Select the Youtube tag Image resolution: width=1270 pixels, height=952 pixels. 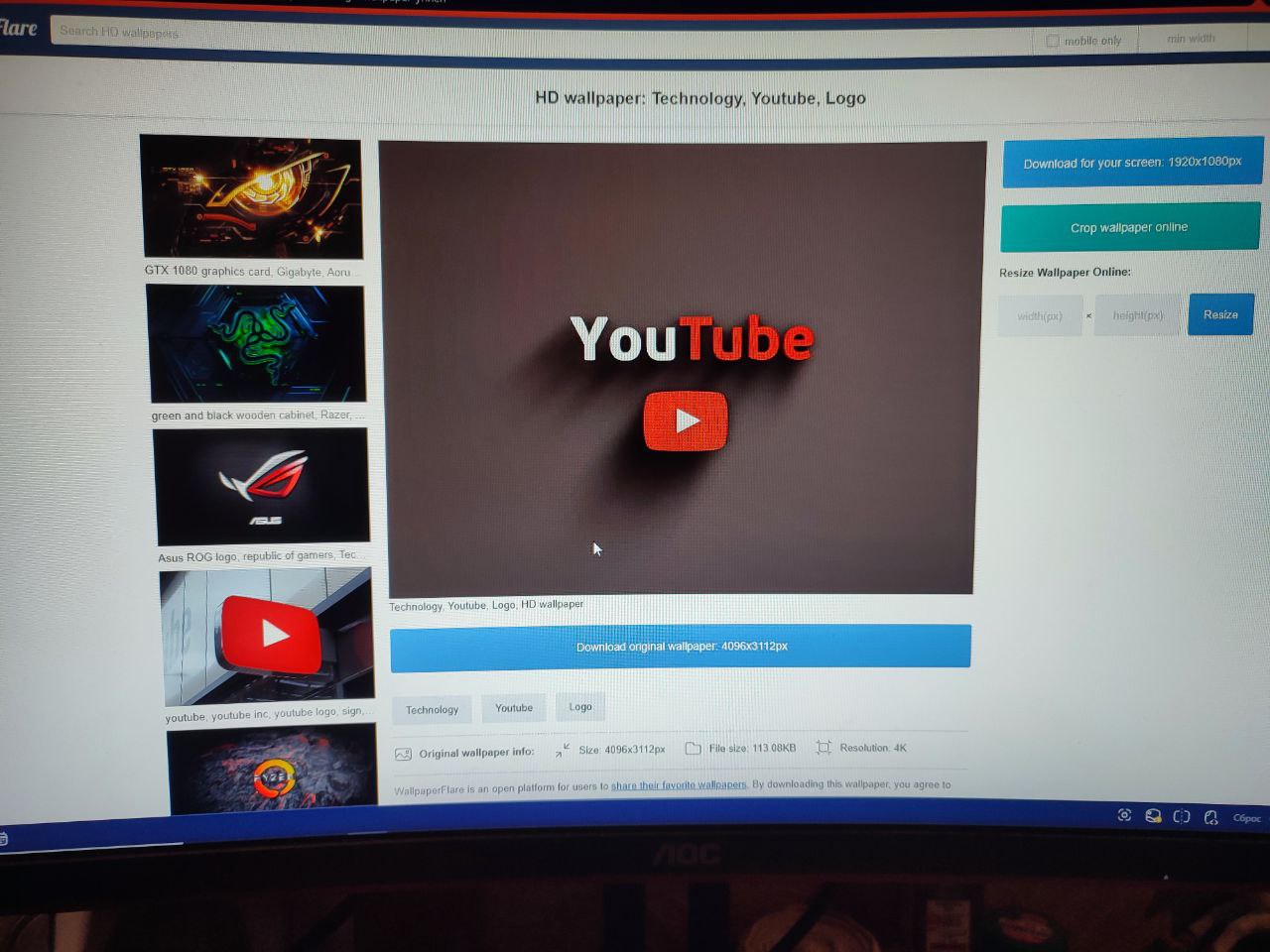tap(514, 708)
